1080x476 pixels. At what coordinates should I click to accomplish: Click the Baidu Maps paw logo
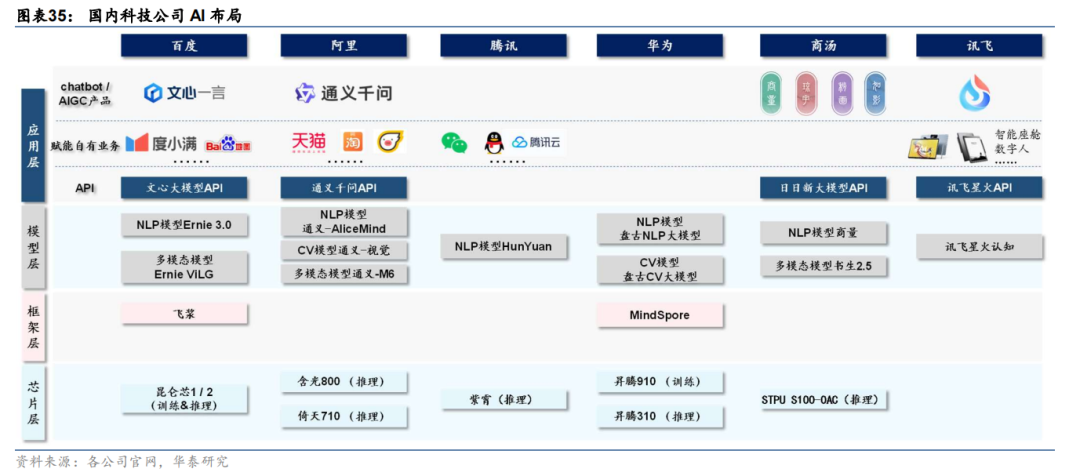[227, 143]
